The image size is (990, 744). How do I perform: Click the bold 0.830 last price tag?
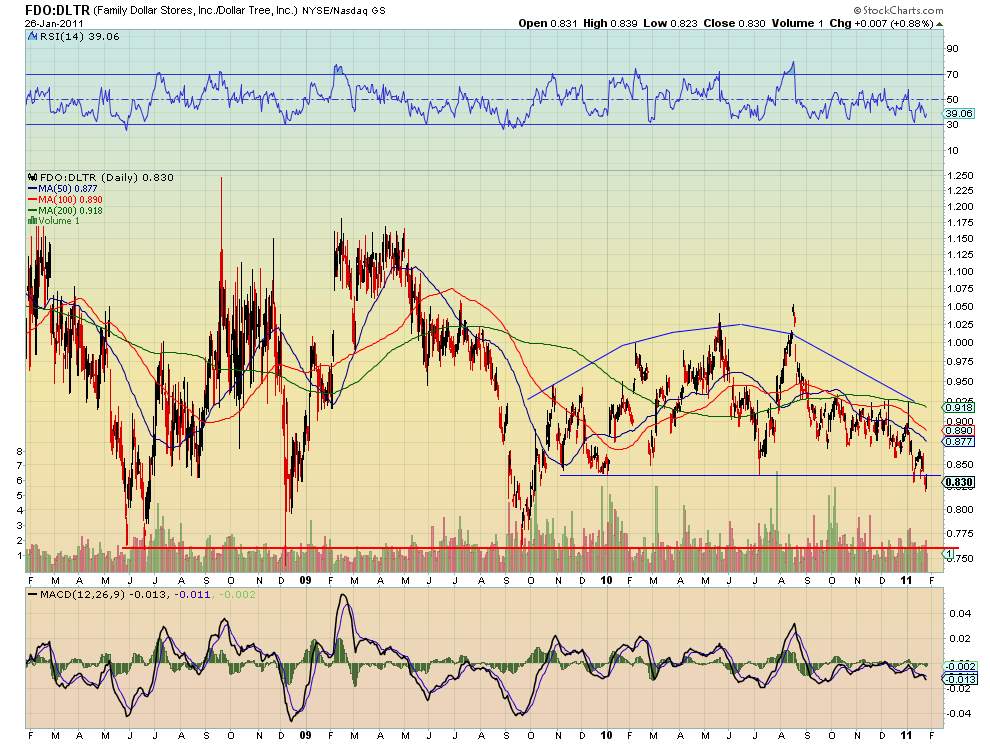(959, 482)
